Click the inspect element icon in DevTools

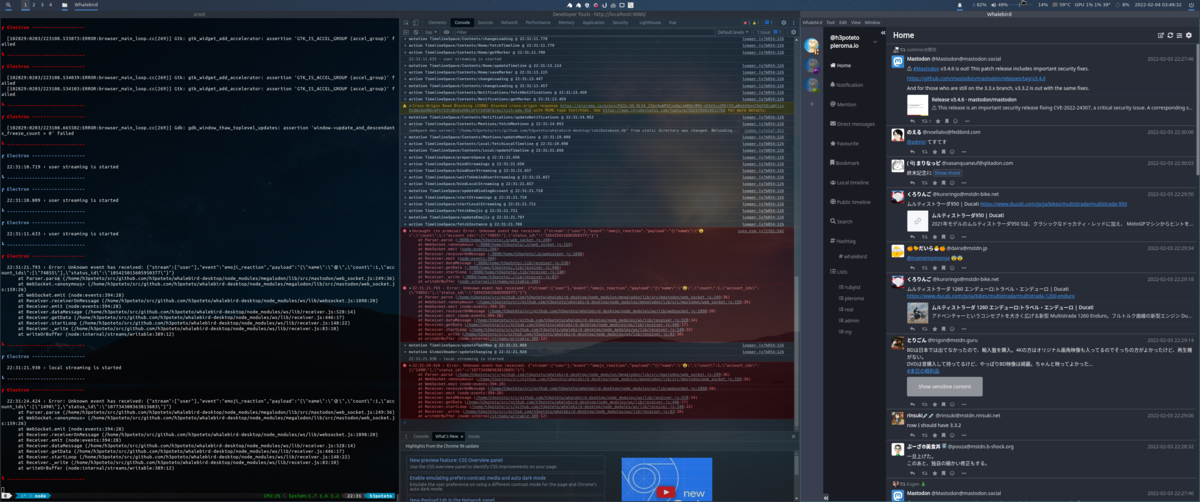point(406,22)
